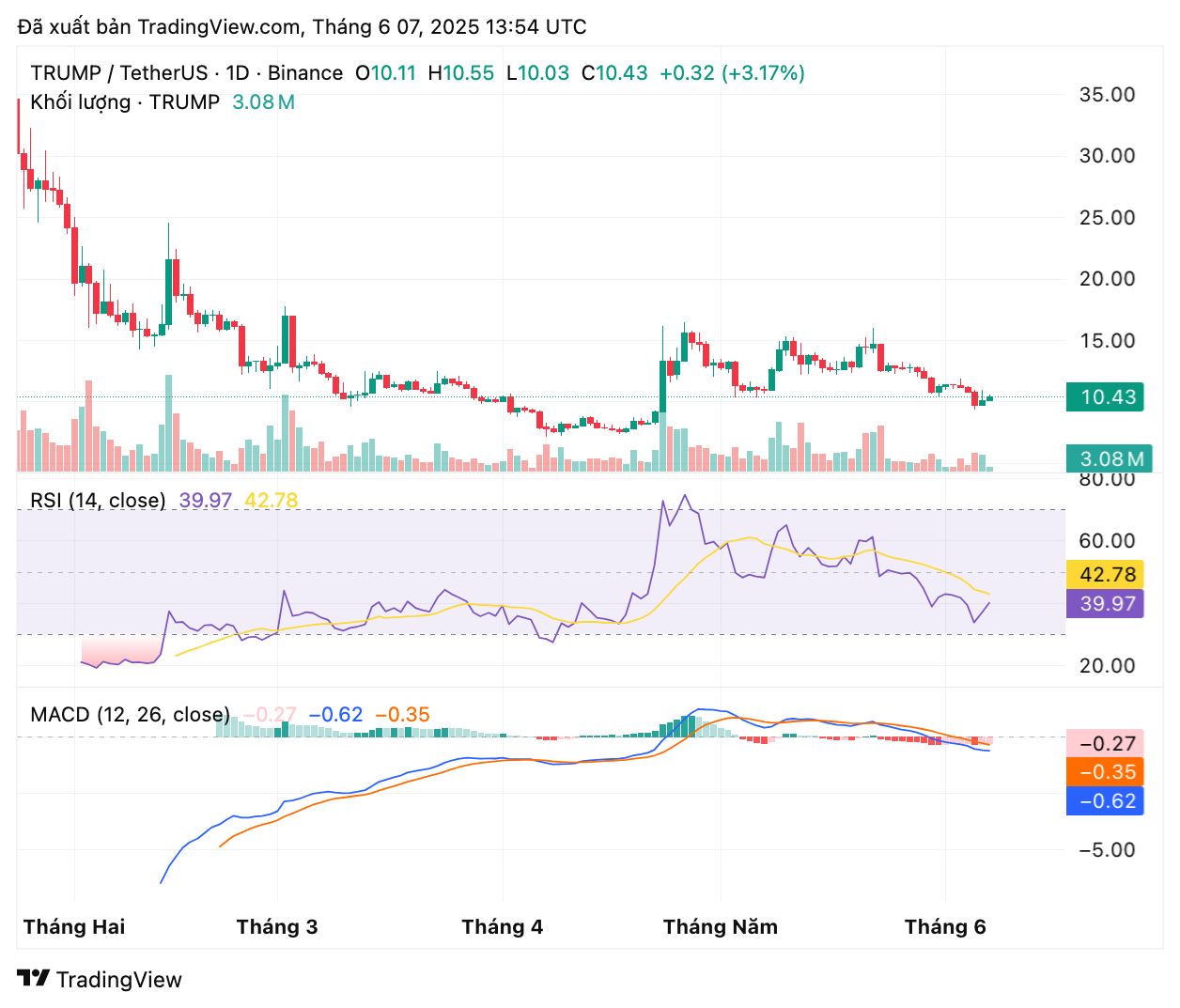Click the pink -0.27 histogram axis tag
This screenshot has height=1008, width=1180.
1105,744
